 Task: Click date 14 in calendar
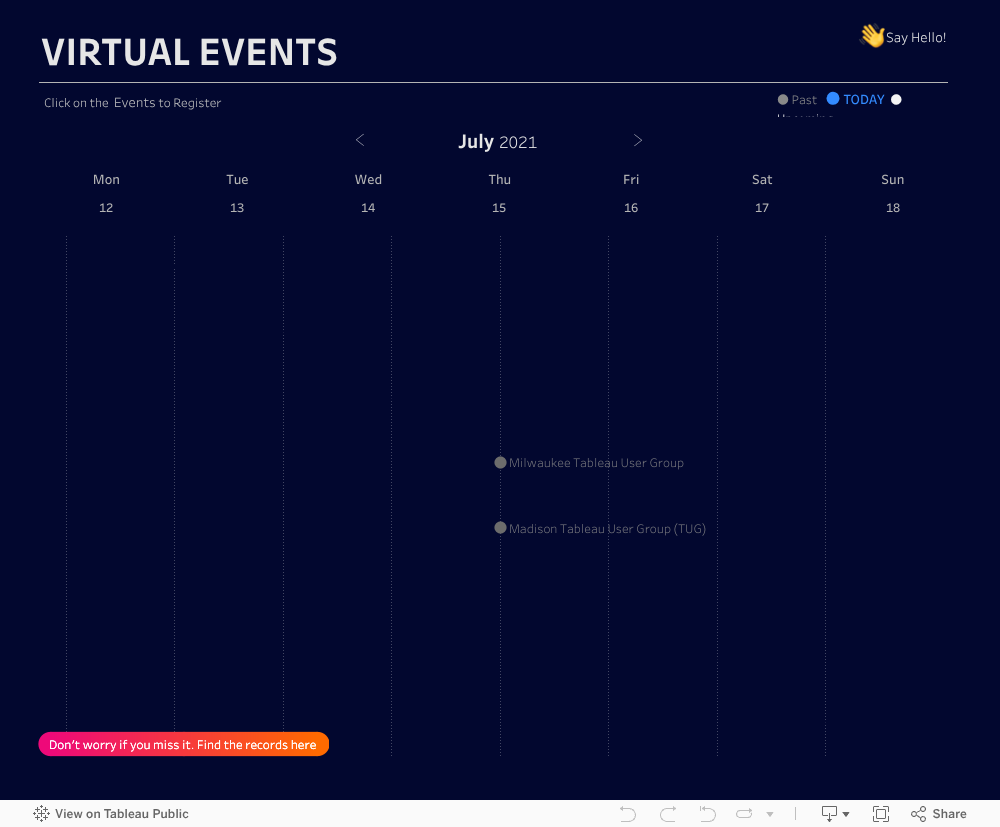point(368,208)
